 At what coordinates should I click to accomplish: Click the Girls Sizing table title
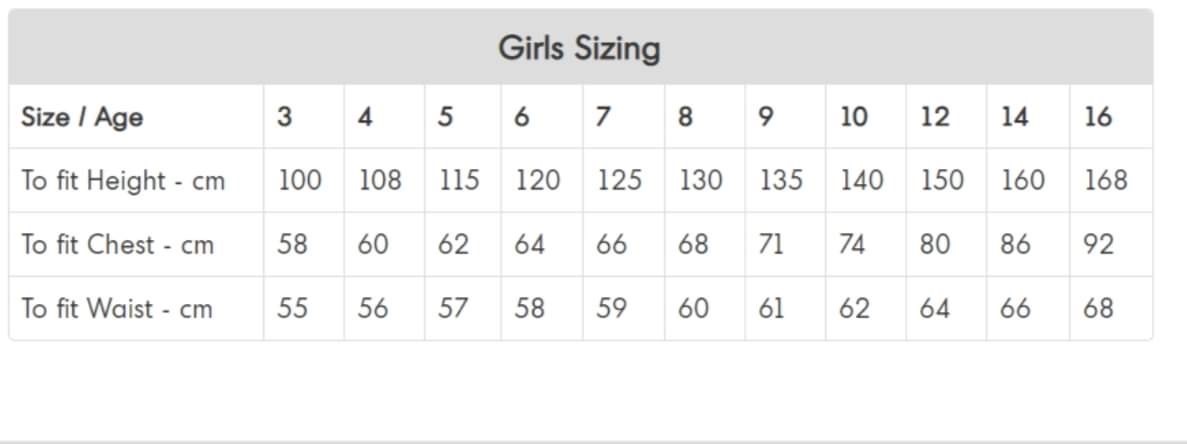[x=579, y=48]
